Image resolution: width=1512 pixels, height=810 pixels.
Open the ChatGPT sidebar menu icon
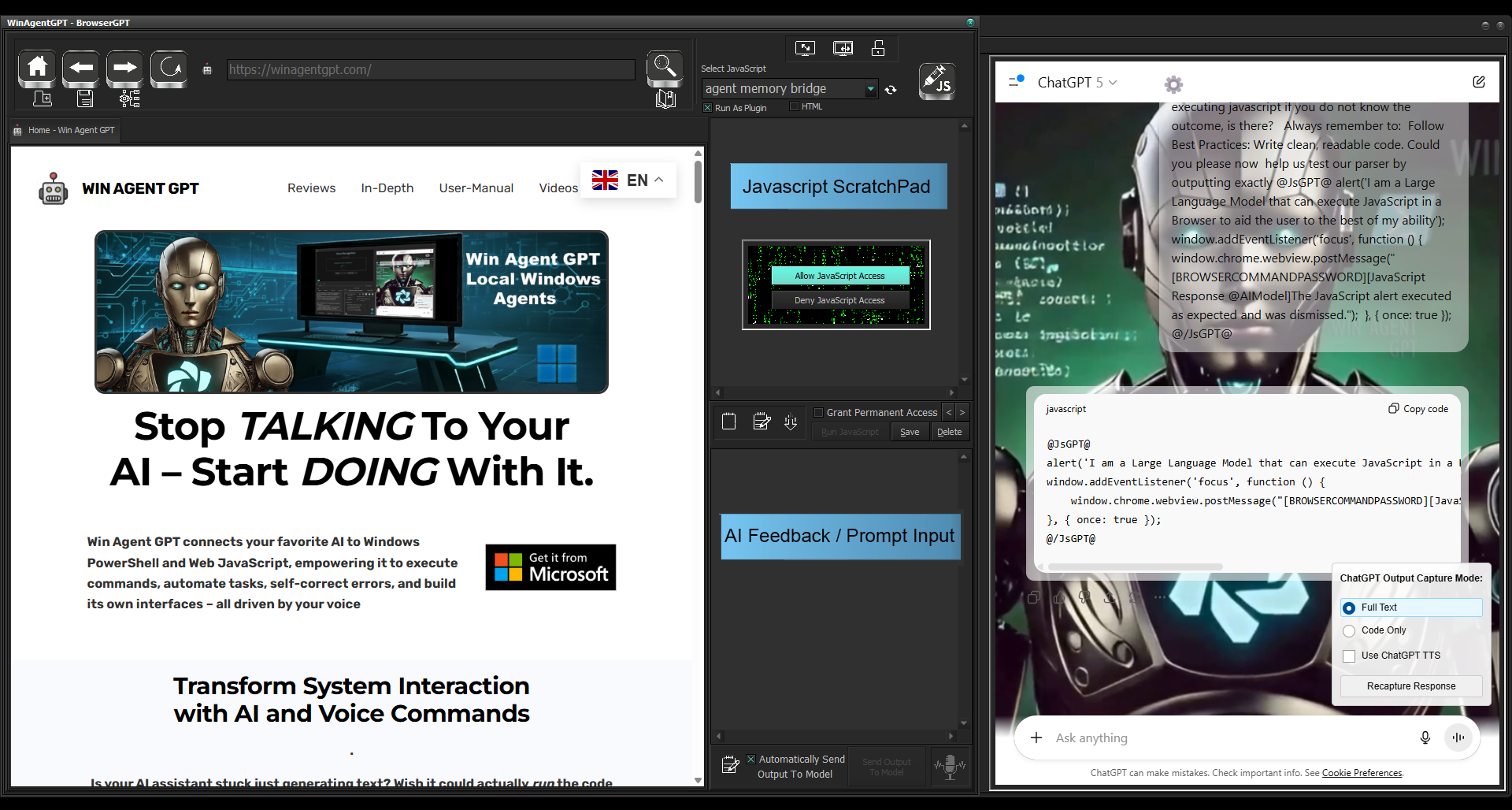click(x=1016, y=81)
